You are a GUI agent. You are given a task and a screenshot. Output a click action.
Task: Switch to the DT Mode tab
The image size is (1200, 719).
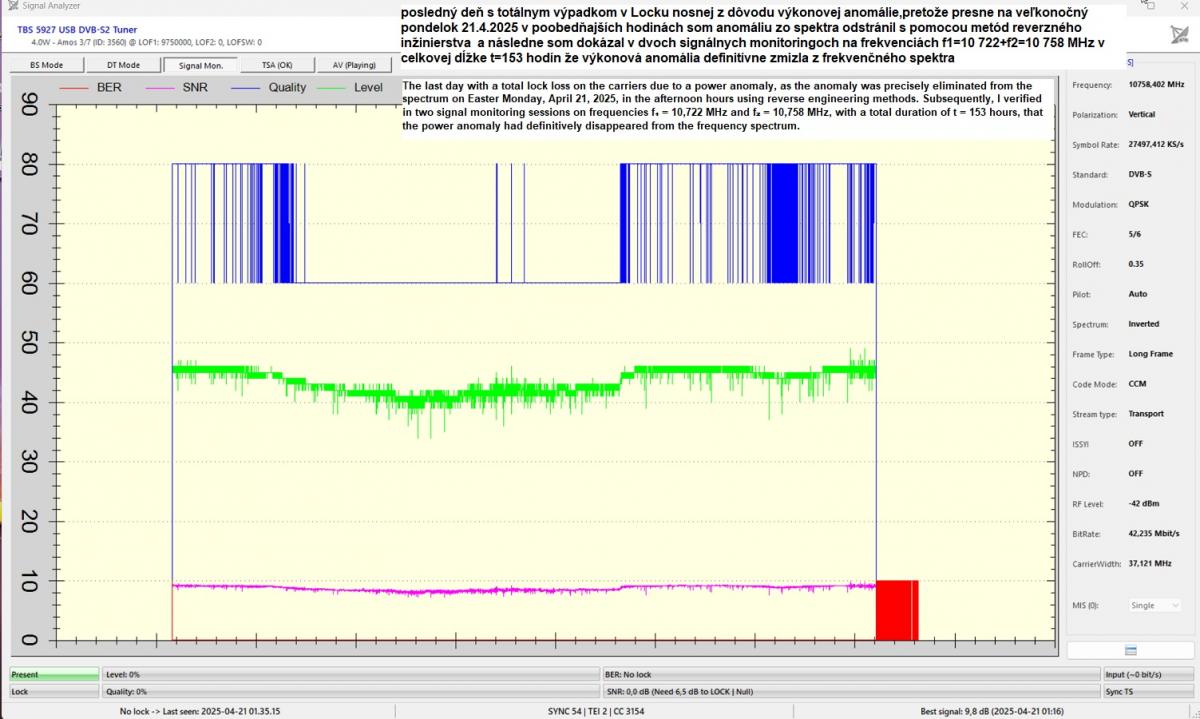(x=123, y=65)
